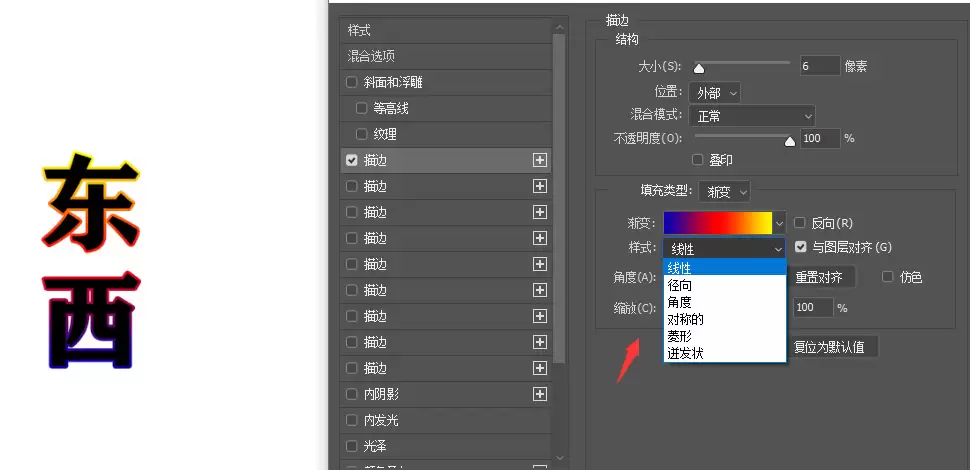Enable the 斜面和浮雕 checkbox

pyautogui.click(x=352, y=82)
